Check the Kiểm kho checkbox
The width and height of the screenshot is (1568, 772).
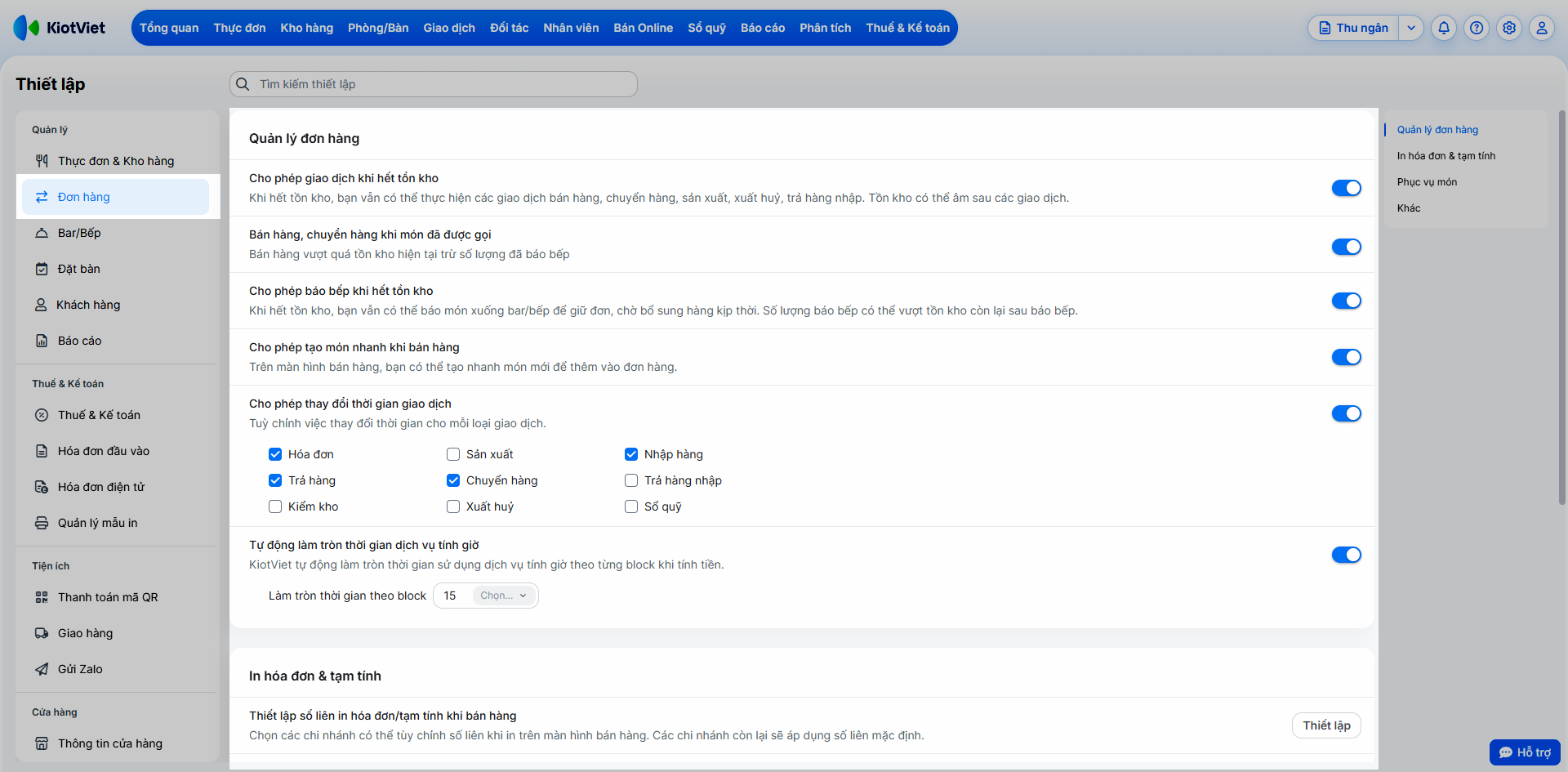coord(275,506)
